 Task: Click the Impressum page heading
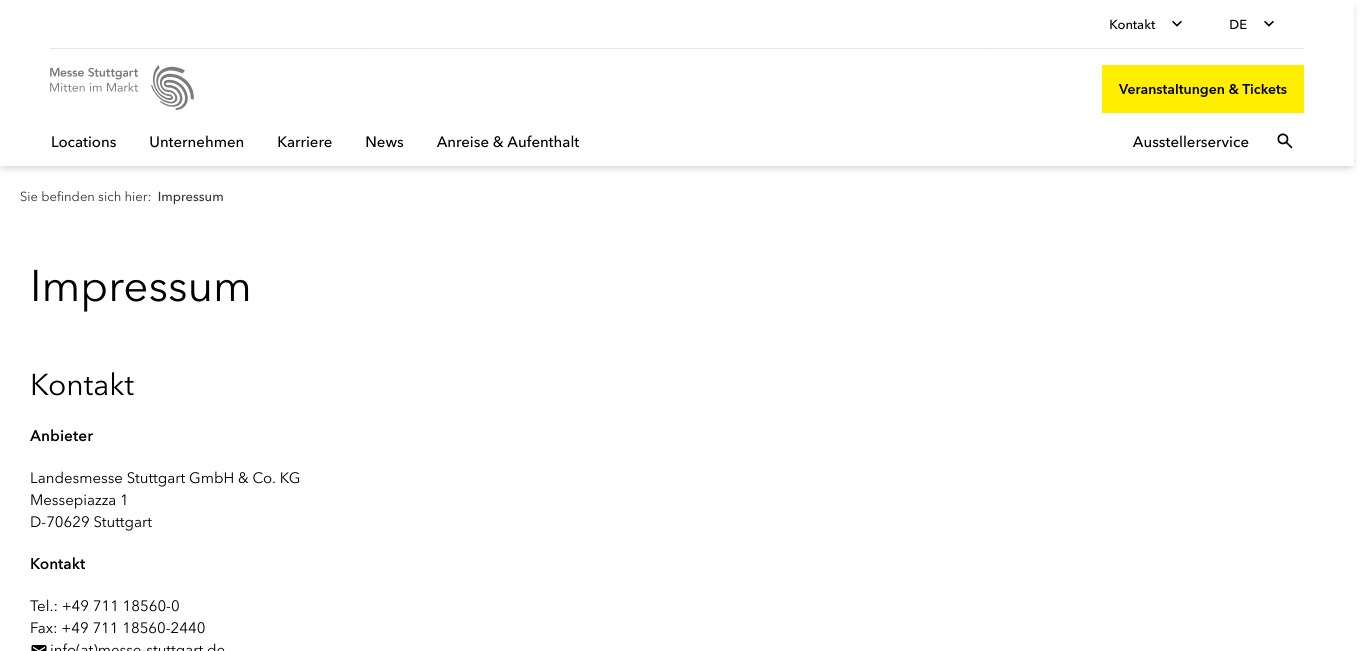[x=140, y=287]
